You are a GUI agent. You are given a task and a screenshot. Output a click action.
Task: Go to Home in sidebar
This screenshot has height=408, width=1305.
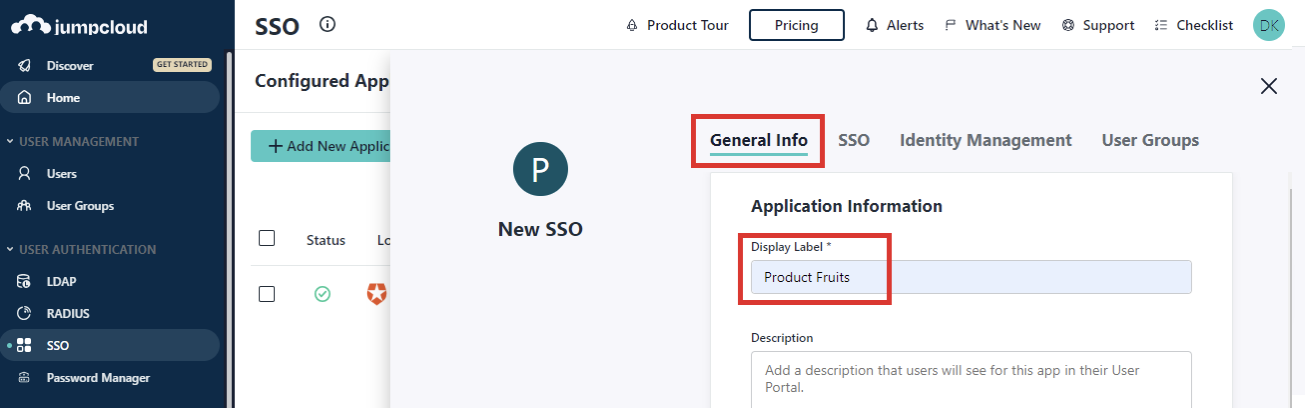tap(110, 98)
